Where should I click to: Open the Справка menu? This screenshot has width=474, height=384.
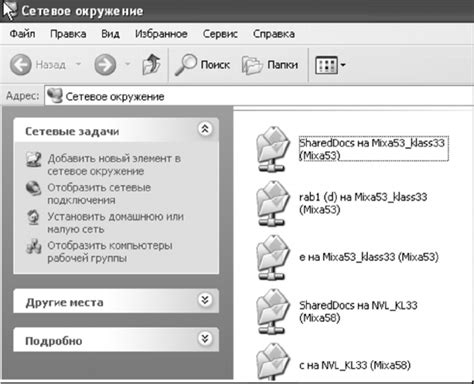point(274,34)
